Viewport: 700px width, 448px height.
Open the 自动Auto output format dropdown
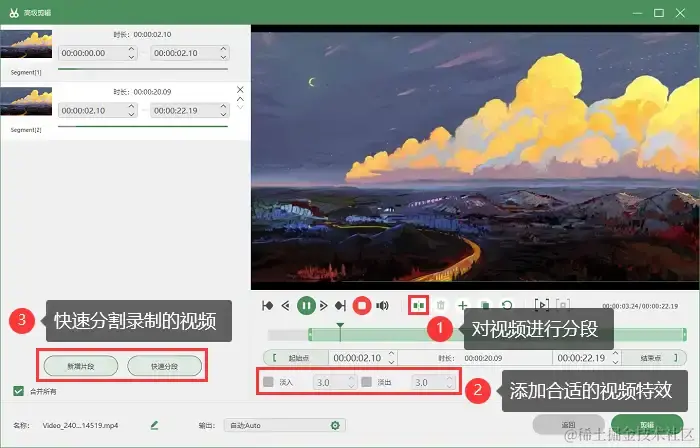284,425
